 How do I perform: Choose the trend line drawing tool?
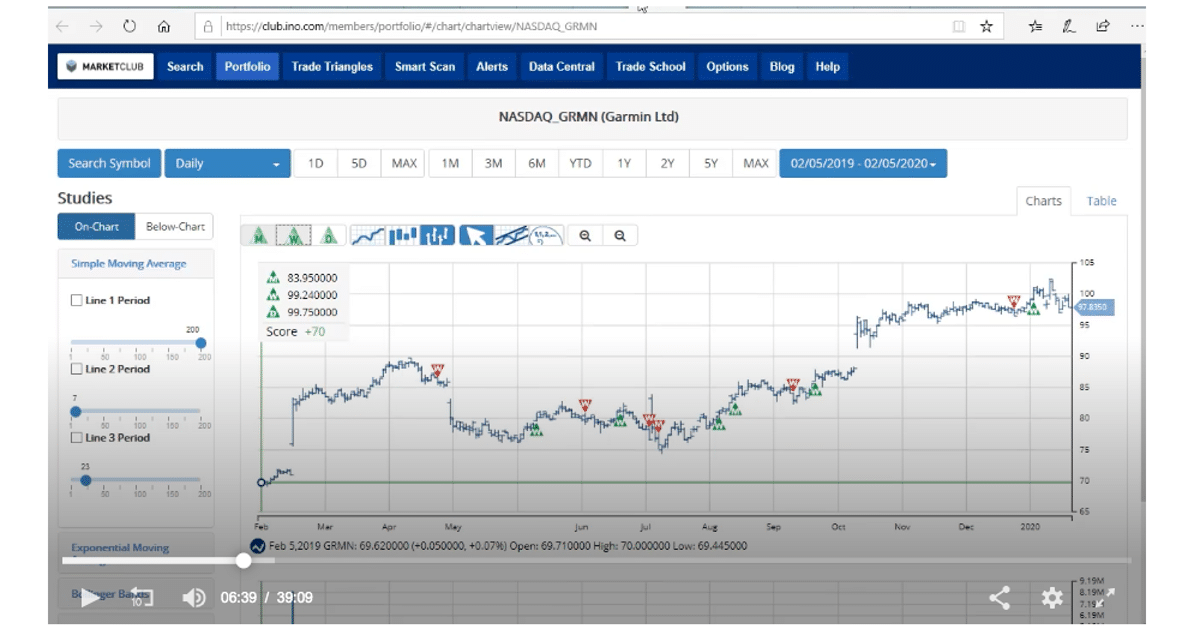511,236
